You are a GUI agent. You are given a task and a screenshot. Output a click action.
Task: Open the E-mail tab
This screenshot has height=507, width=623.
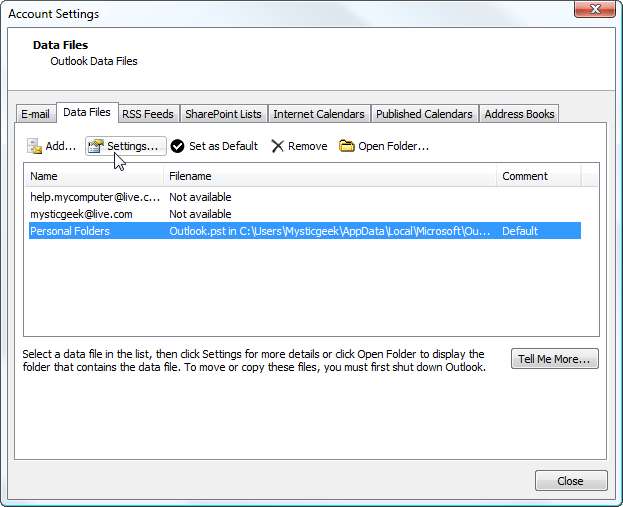coord(35,114)
